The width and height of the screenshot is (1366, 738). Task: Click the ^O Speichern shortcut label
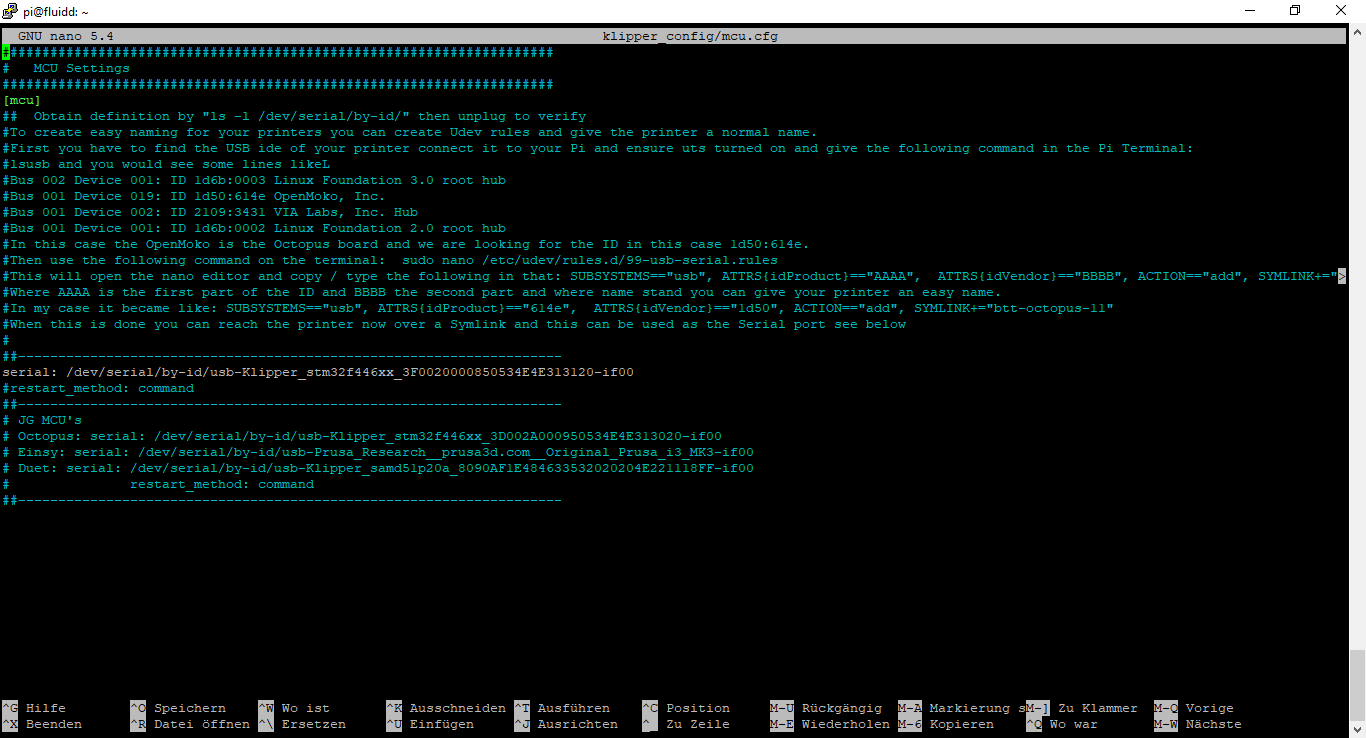tap(178, 708)
